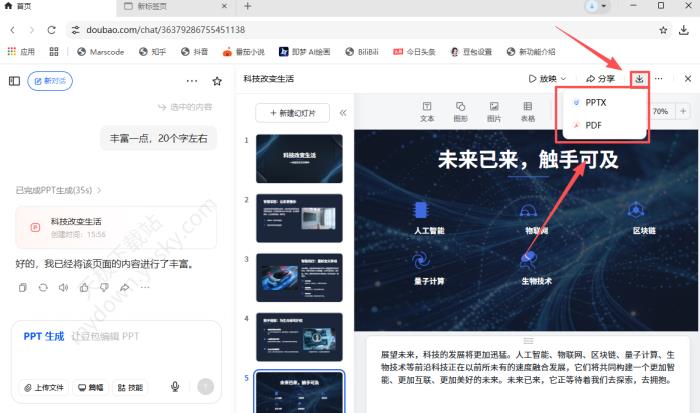Click the download icon in the slide header
700x413 pixels.
(x=639, y=79)
